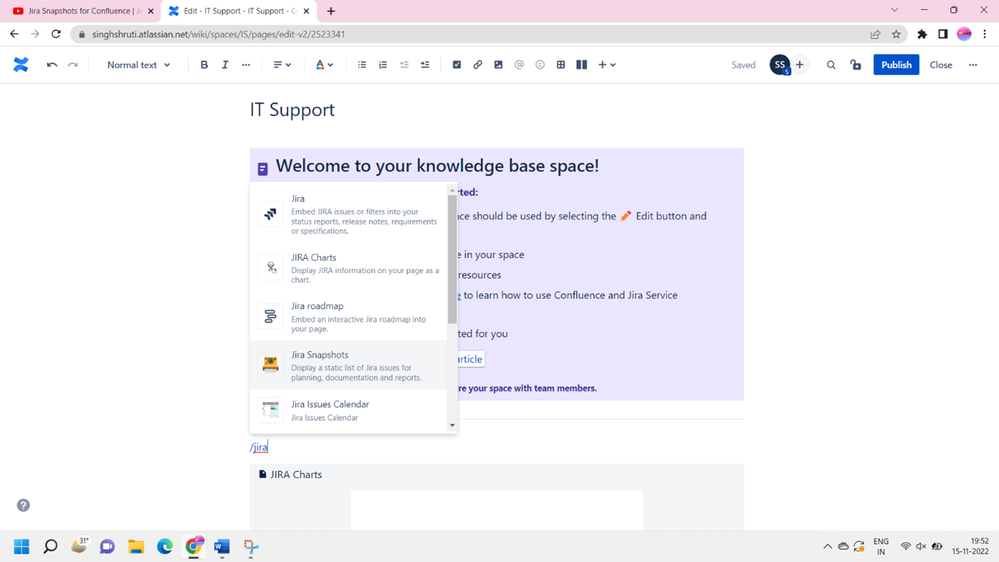
Task: Open page restrictions lock icon
Action: click(856, 64)
